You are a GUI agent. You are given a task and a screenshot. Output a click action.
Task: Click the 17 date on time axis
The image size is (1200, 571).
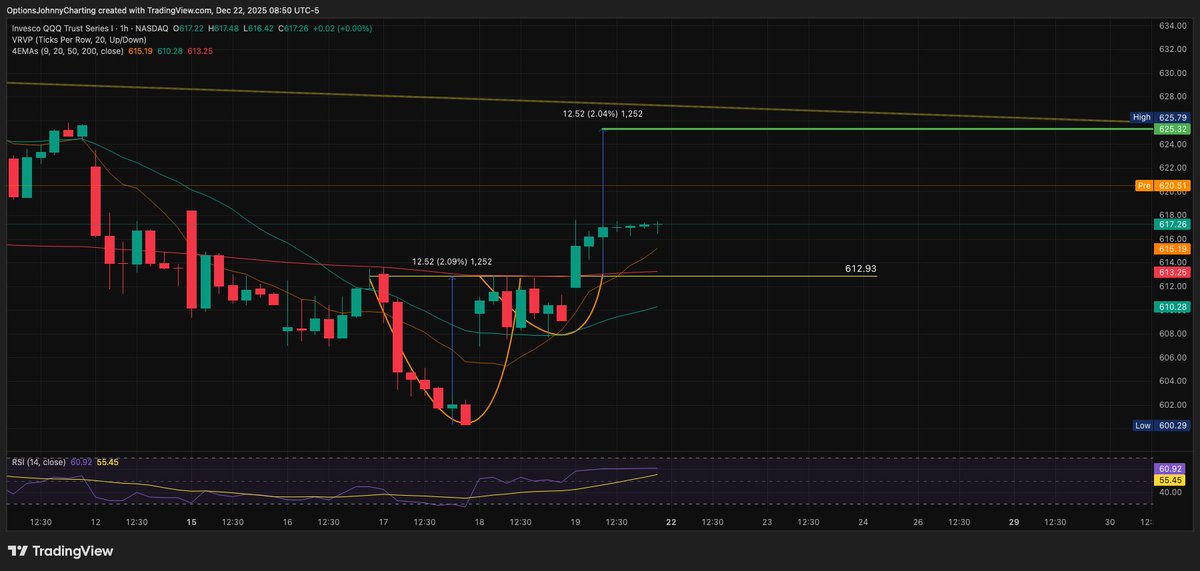click(x=383, y=522)
